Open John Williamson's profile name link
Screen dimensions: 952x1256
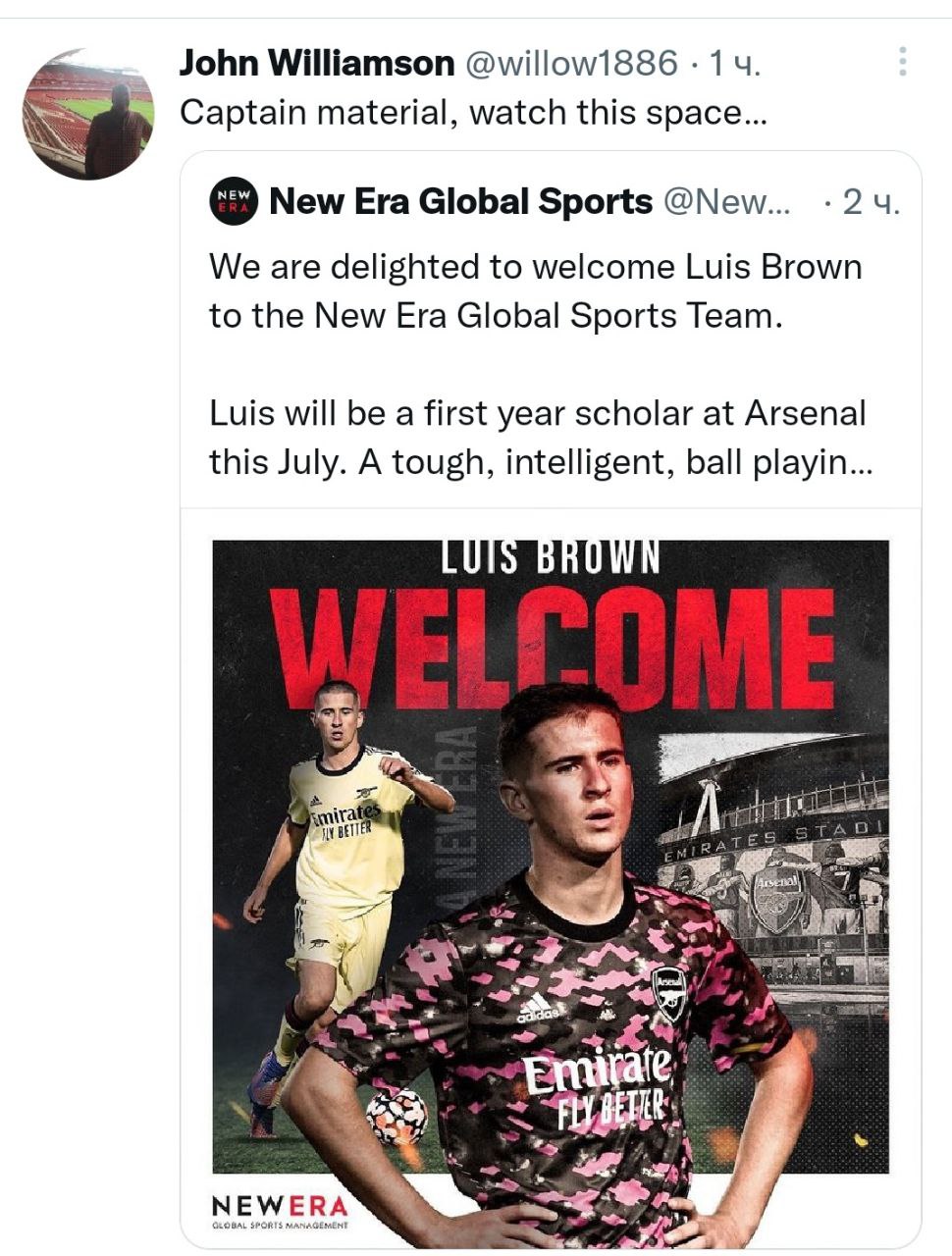pyautogui.click(x=317, y=64)
